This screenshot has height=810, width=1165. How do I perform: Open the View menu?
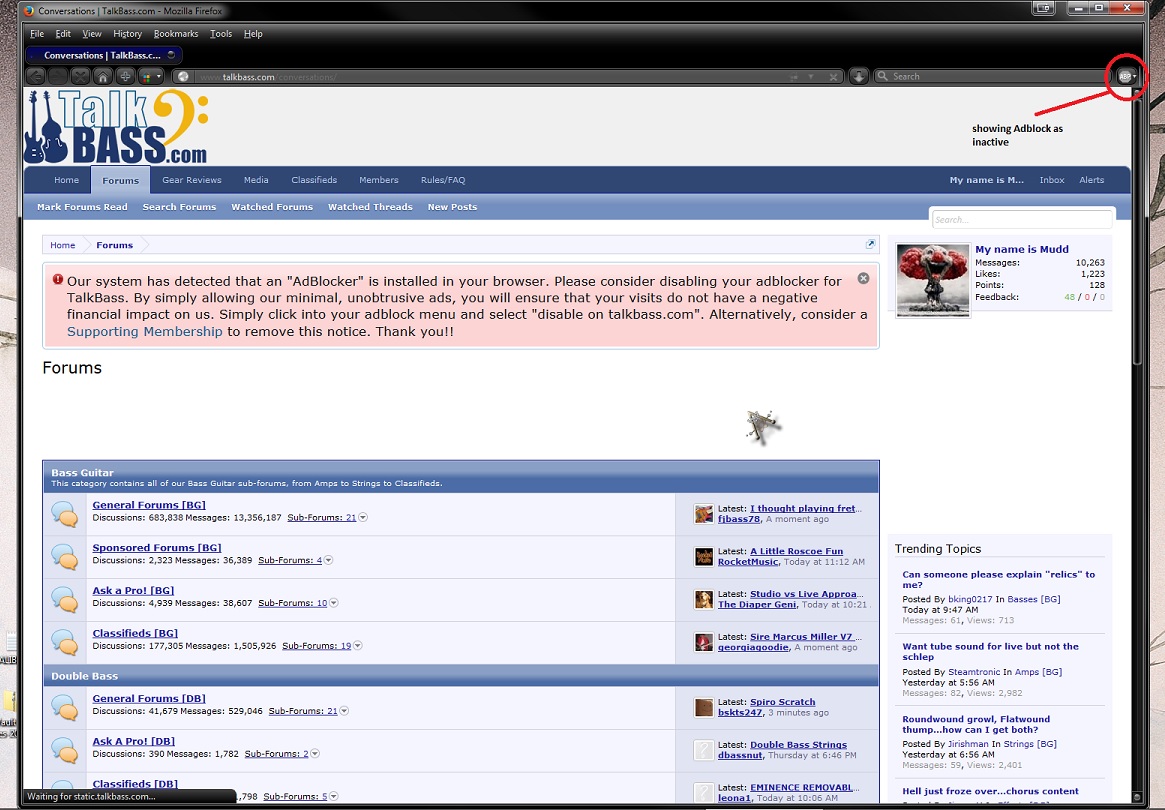click(92, 33)
